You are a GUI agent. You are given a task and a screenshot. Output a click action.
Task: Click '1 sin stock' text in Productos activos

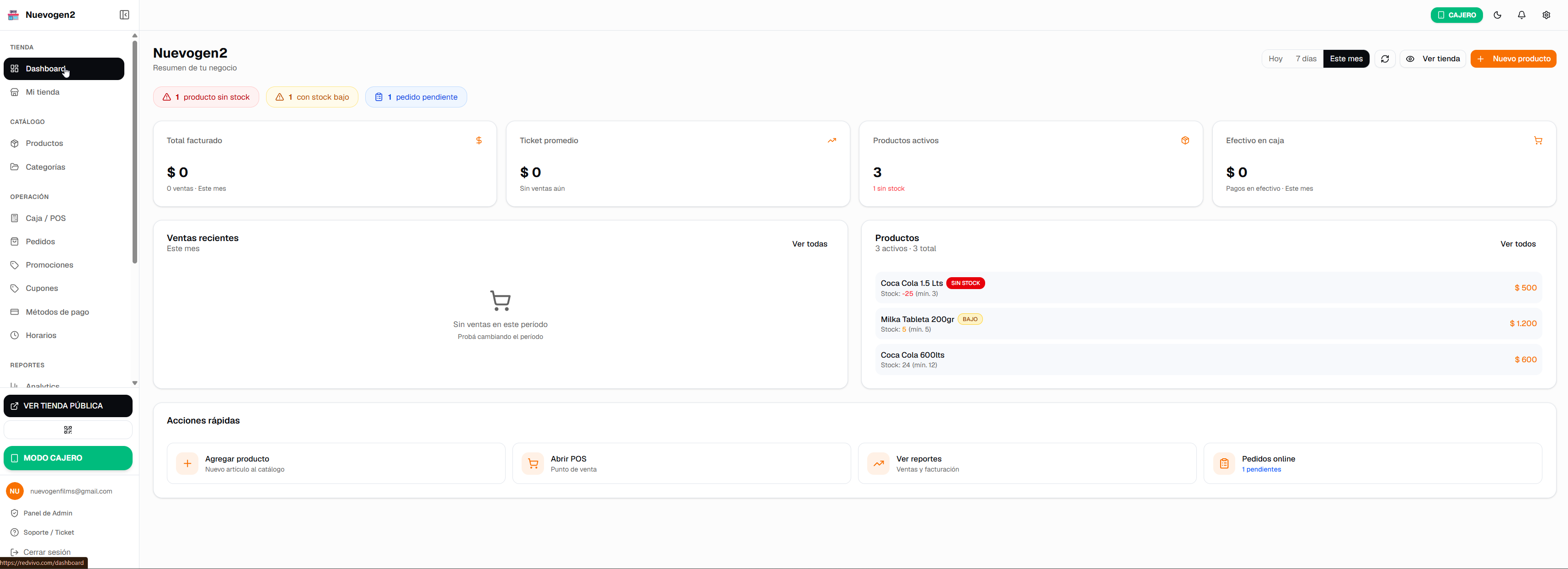tap(889, 188)
